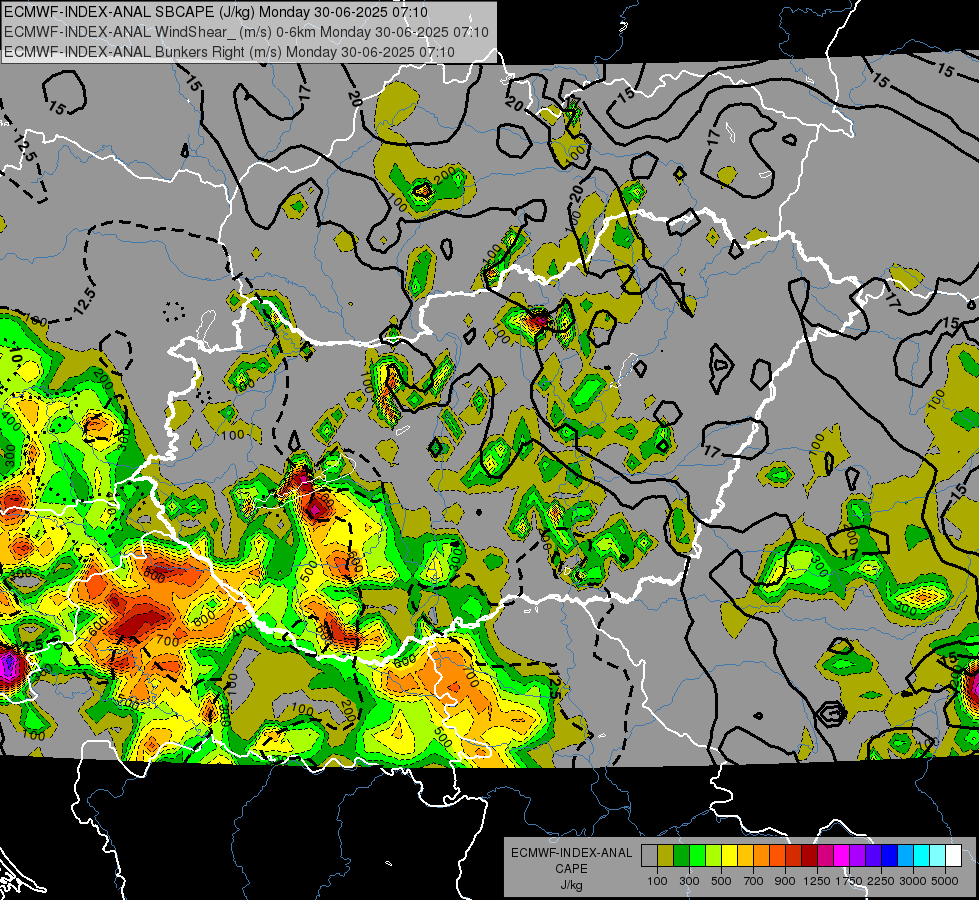
Task: Click the 3000 legend tick label
Action: click(x=913, y=881)
